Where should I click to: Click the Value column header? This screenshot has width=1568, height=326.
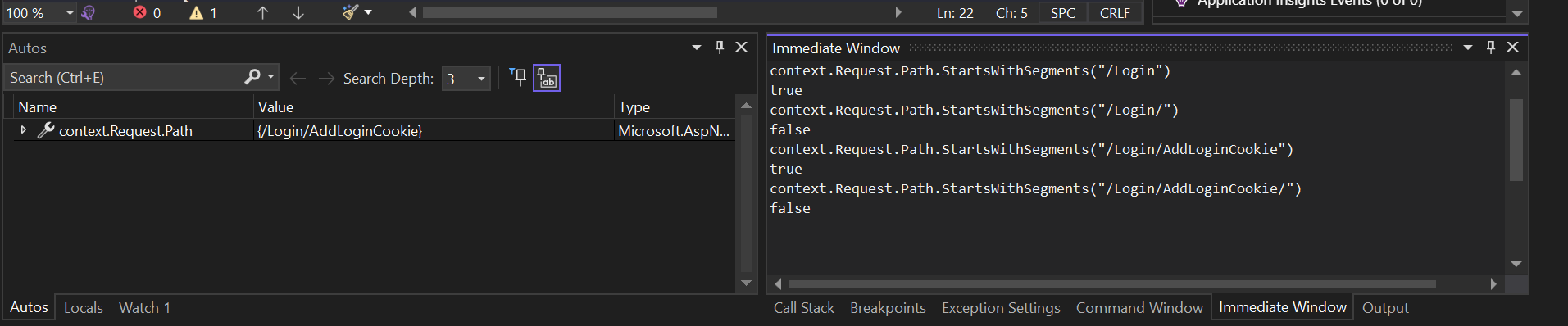(x=434, y=107)
